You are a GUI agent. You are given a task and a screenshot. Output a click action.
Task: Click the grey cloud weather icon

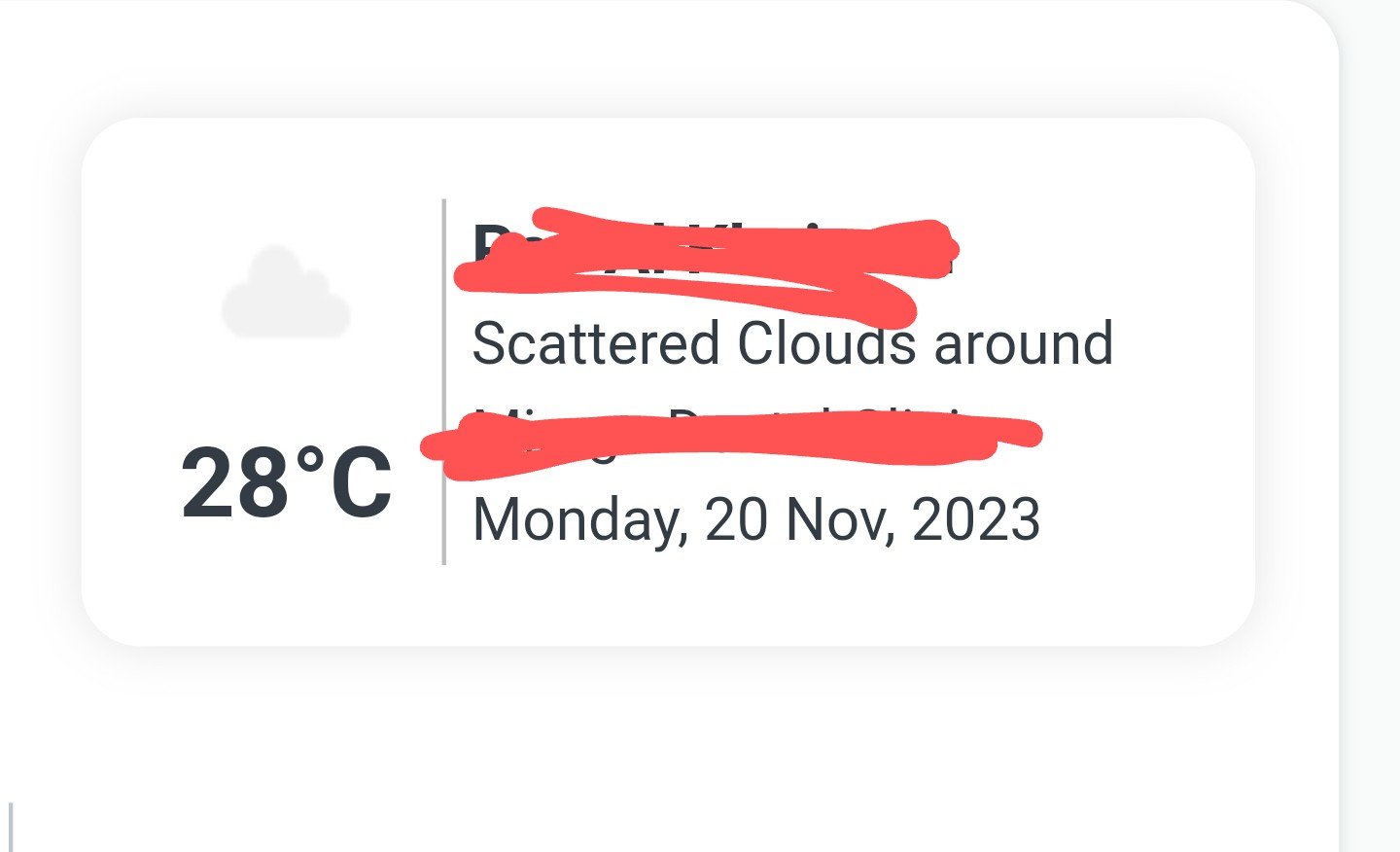[x=286, y=293]
